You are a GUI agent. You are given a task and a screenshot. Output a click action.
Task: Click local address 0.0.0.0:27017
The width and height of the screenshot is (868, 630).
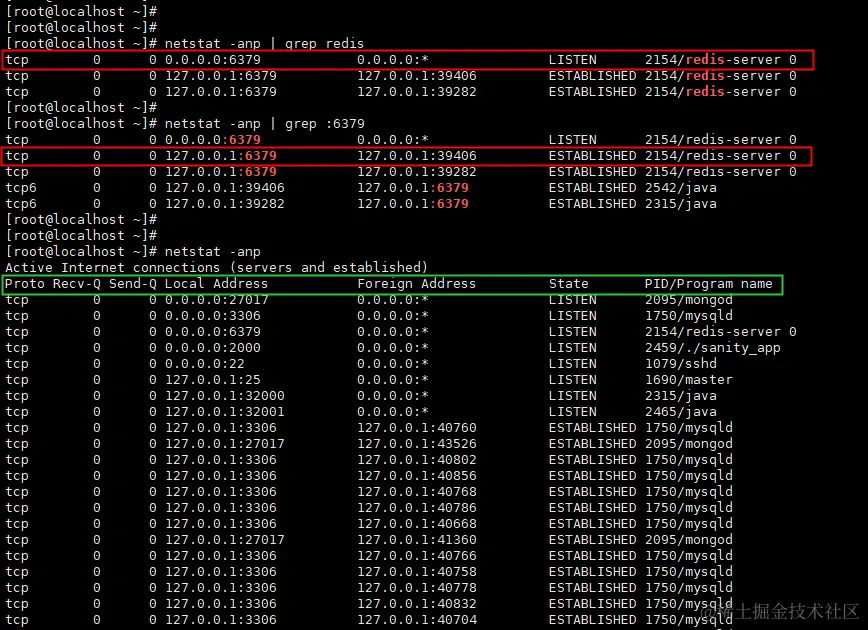(216, 299)
